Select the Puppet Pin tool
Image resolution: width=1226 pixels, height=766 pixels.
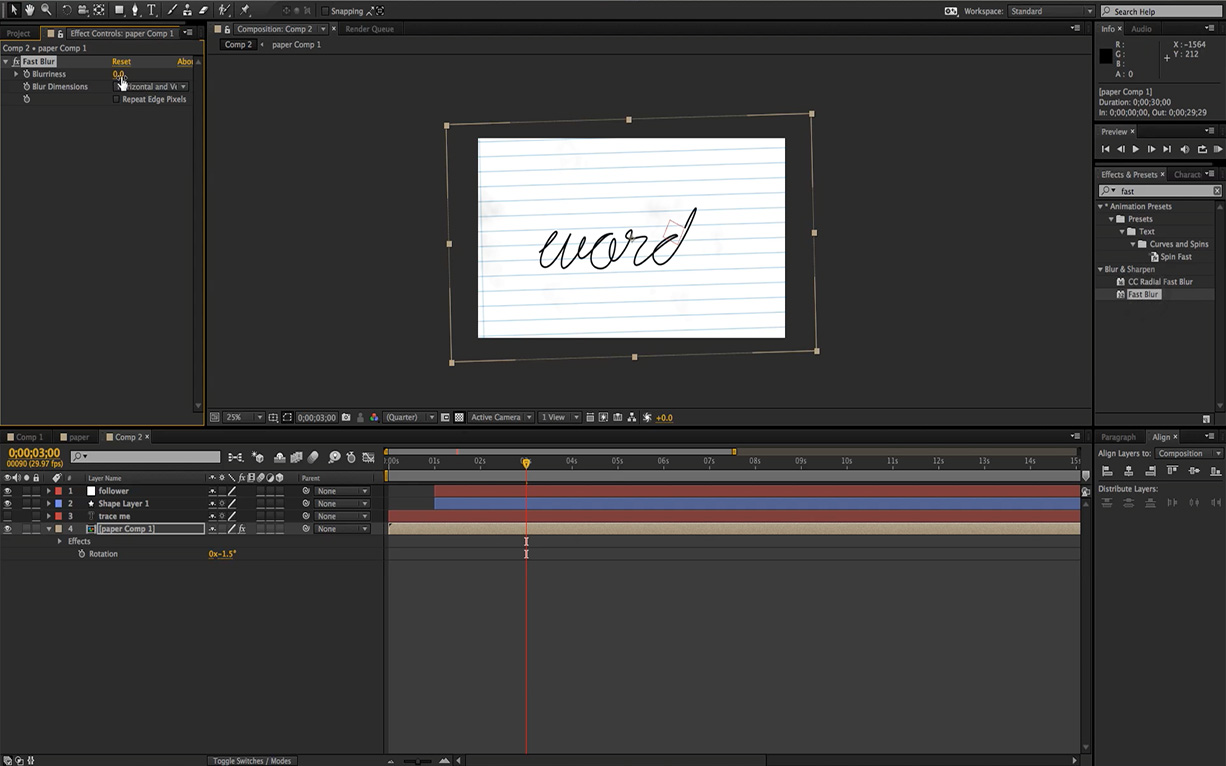245,11
